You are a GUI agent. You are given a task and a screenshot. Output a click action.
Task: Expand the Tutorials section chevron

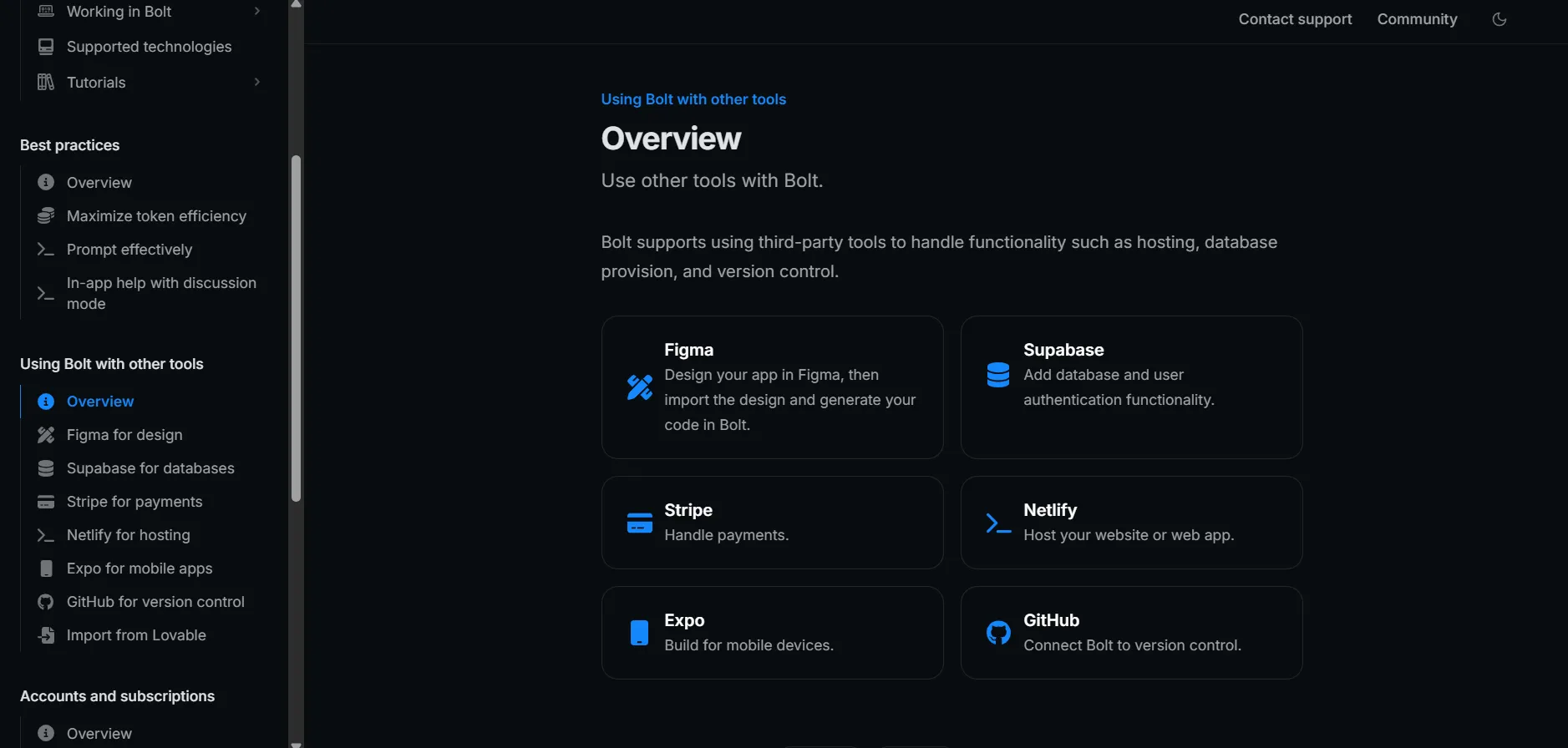tap(257, 82)
